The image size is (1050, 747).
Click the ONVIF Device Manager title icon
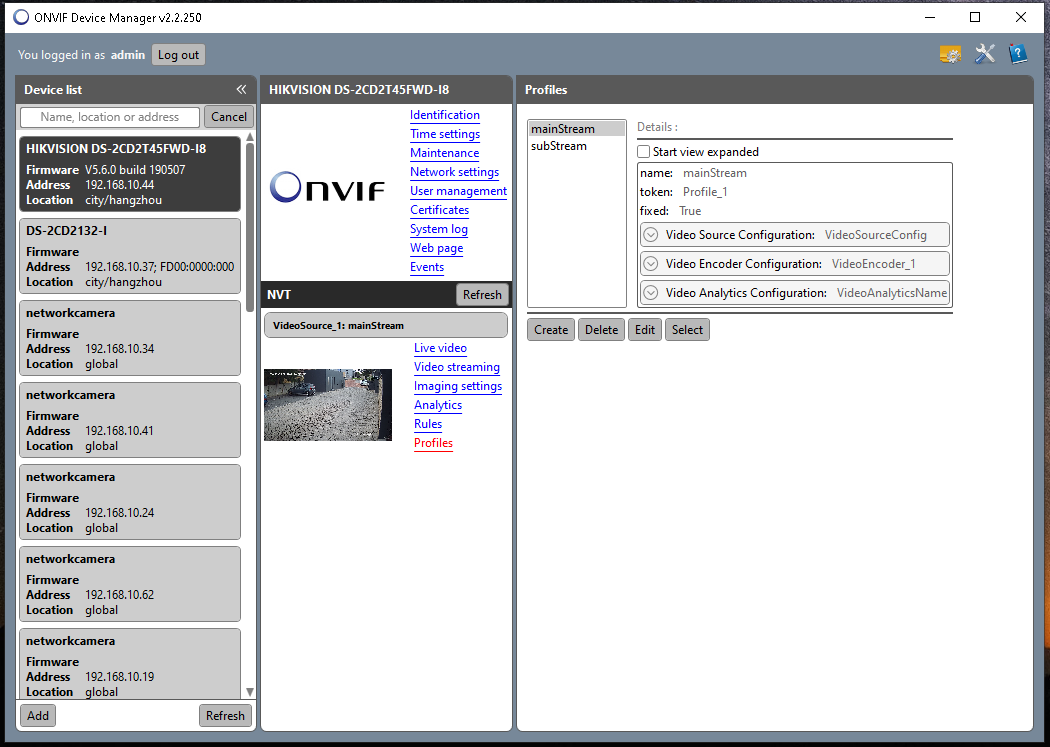(x=21, y=17)
